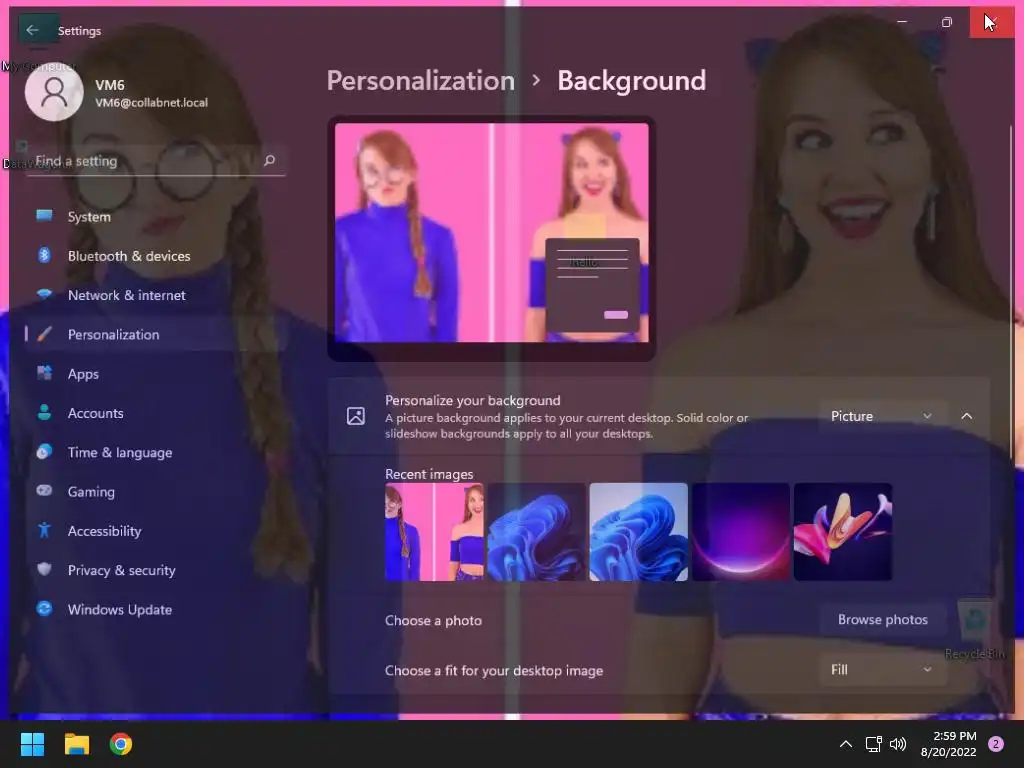Click the picture icon beside Personalize your background

tap(356, 416)
